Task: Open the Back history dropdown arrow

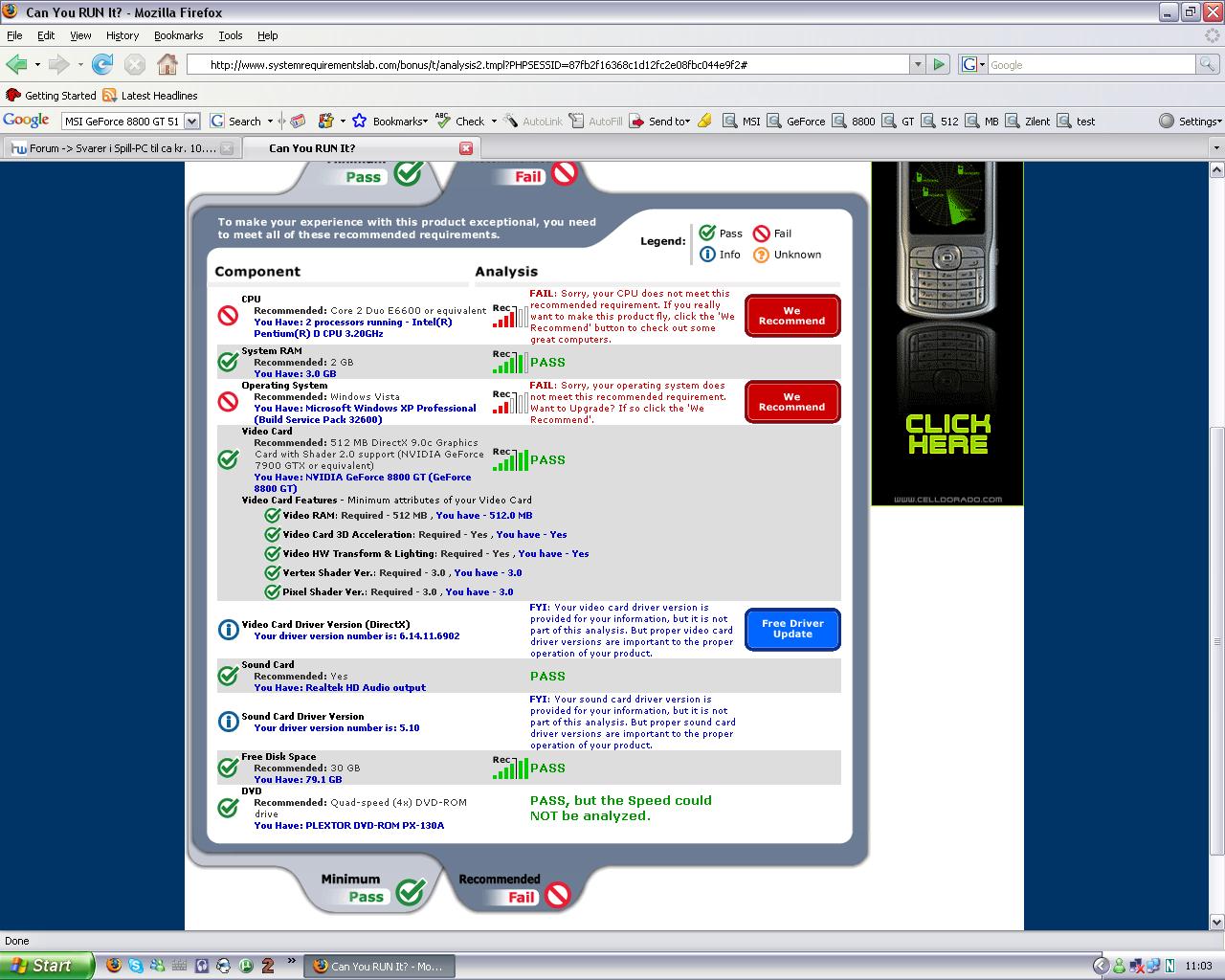Action: click(x=37, y=65)
